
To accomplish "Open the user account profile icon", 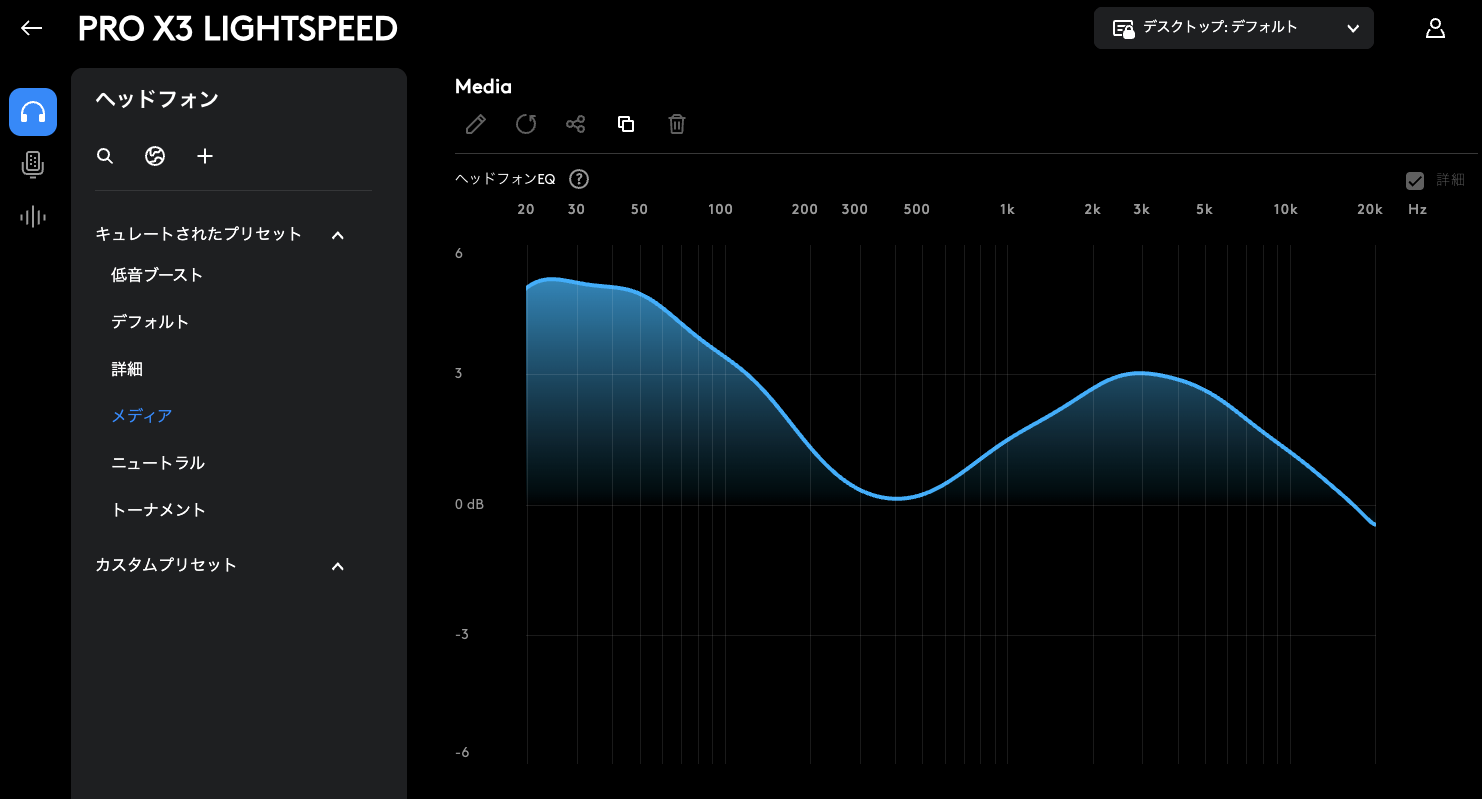I will coord(1435,28).
